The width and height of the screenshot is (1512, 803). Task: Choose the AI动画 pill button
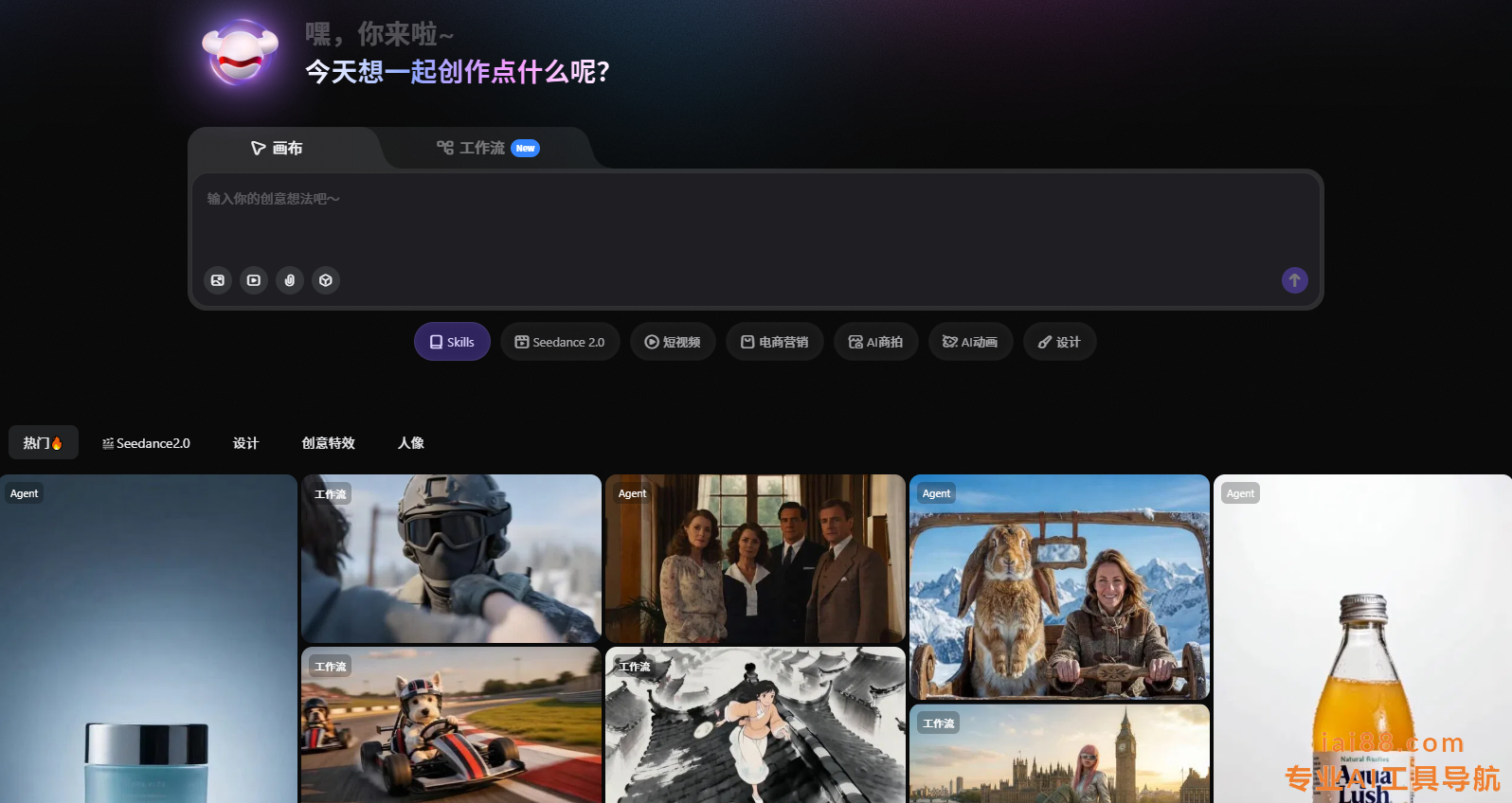coord(970,342)
